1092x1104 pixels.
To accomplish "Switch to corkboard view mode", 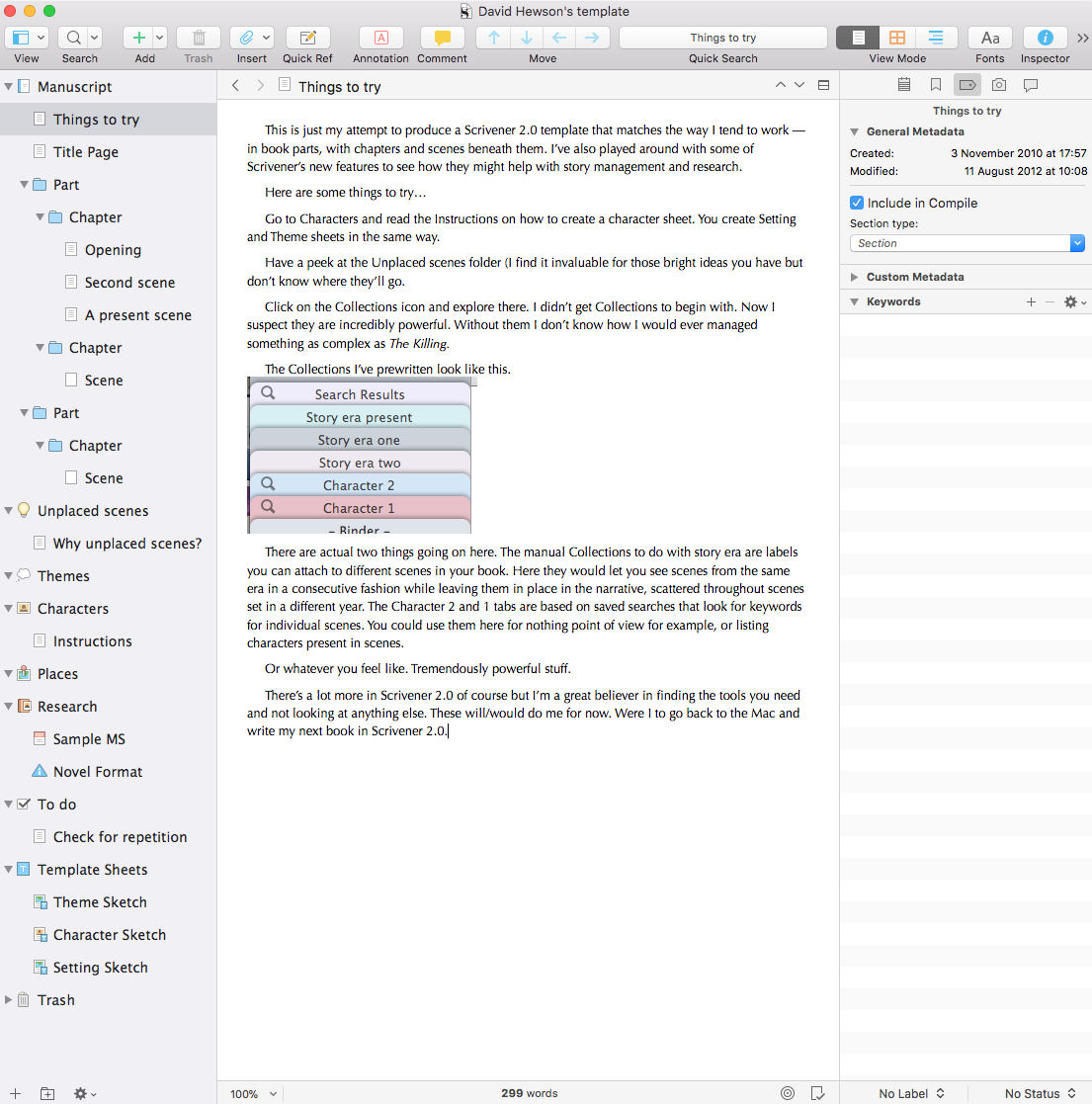I will click(x=897, y=38).
